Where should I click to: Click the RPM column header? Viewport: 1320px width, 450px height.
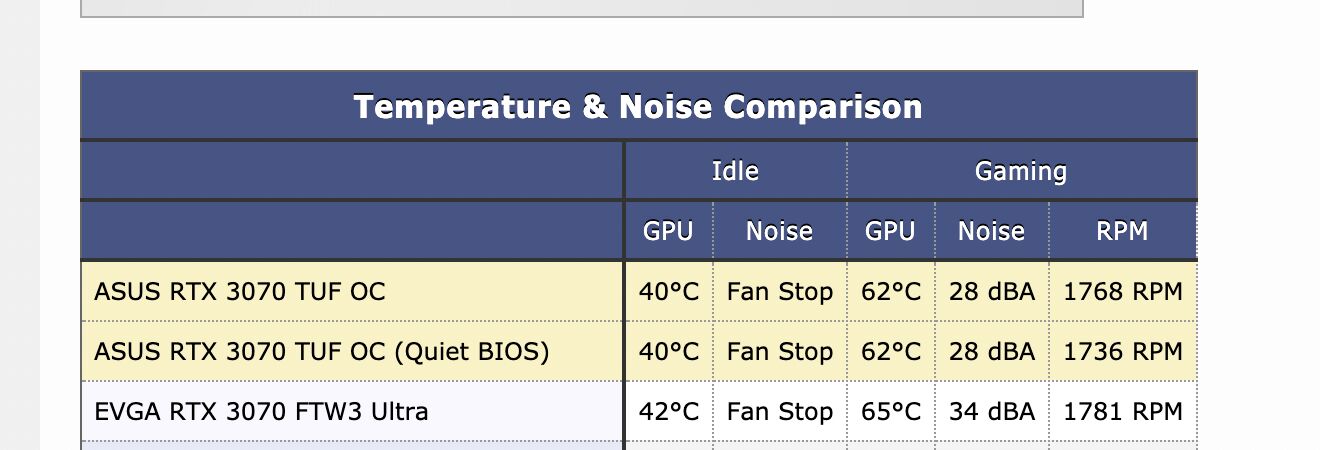tap(1122, 231)
